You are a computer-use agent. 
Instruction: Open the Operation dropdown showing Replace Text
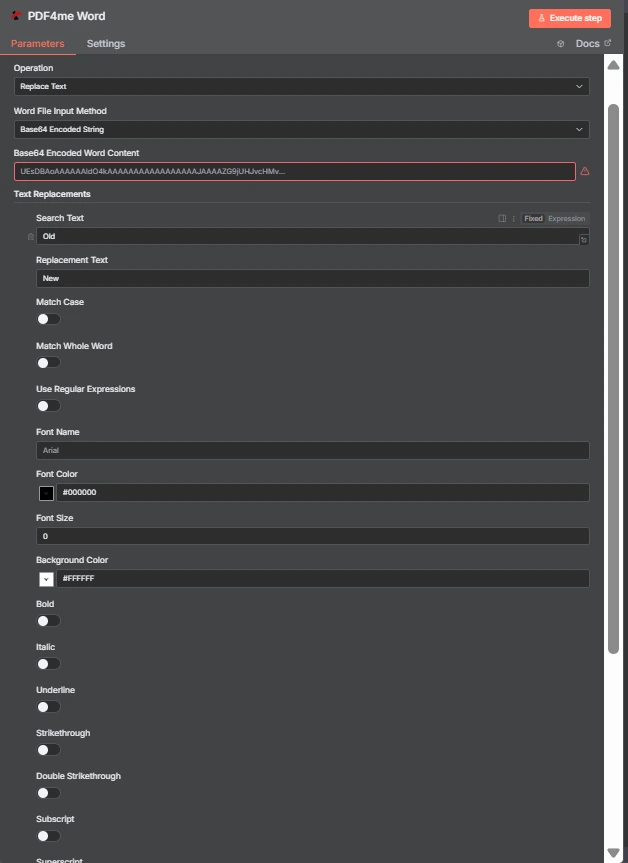(302, 86)
